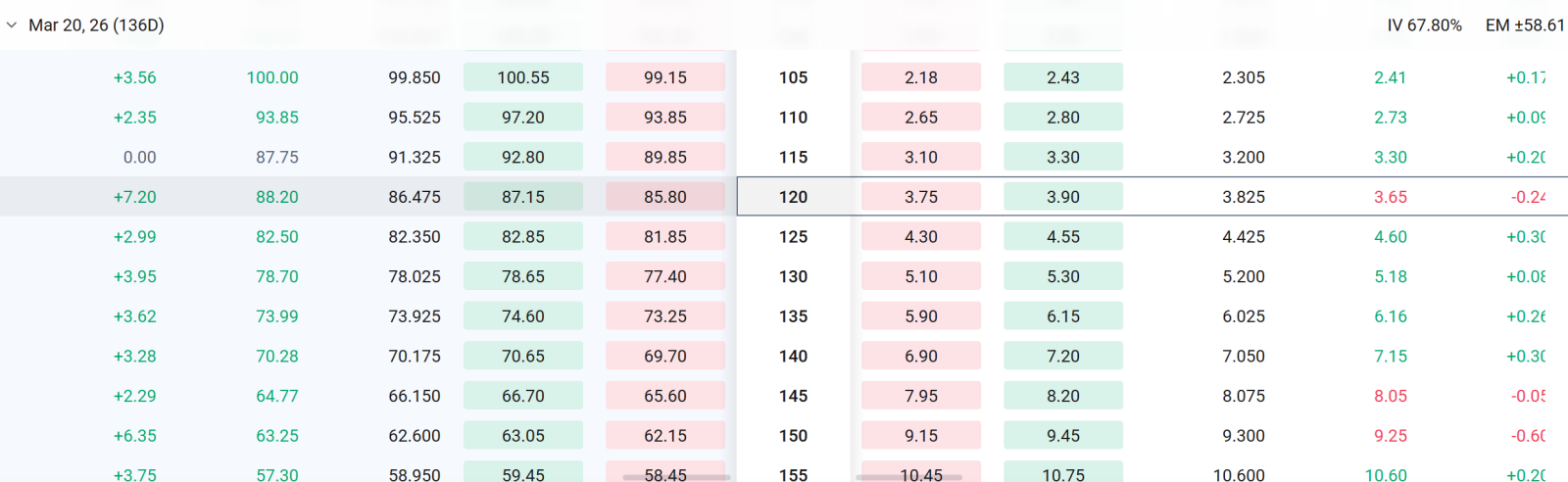Select put ask 2.80 for strike 110

coord(1063,118)
